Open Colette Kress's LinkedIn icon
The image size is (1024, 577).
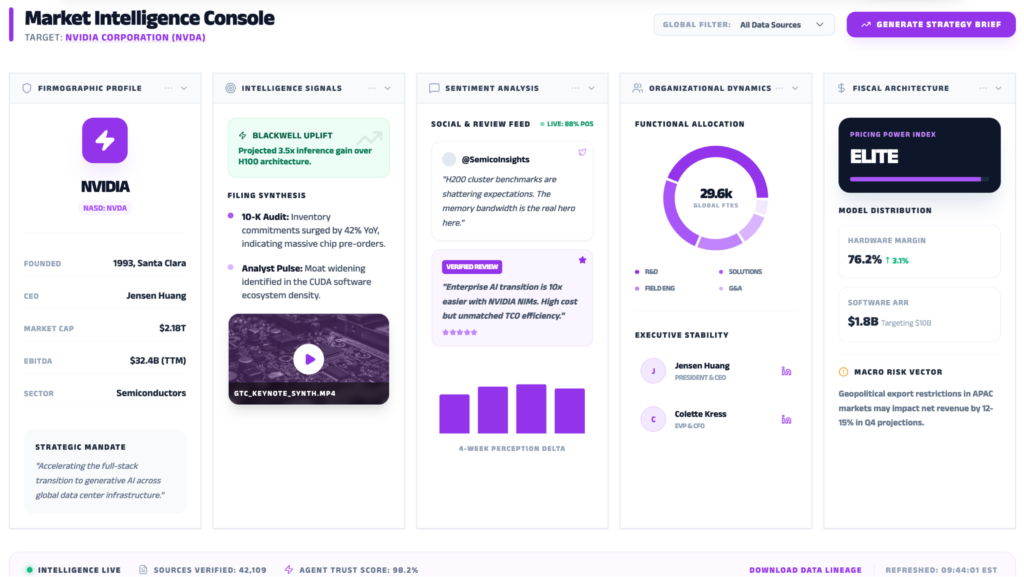click(x=786, y=419)
